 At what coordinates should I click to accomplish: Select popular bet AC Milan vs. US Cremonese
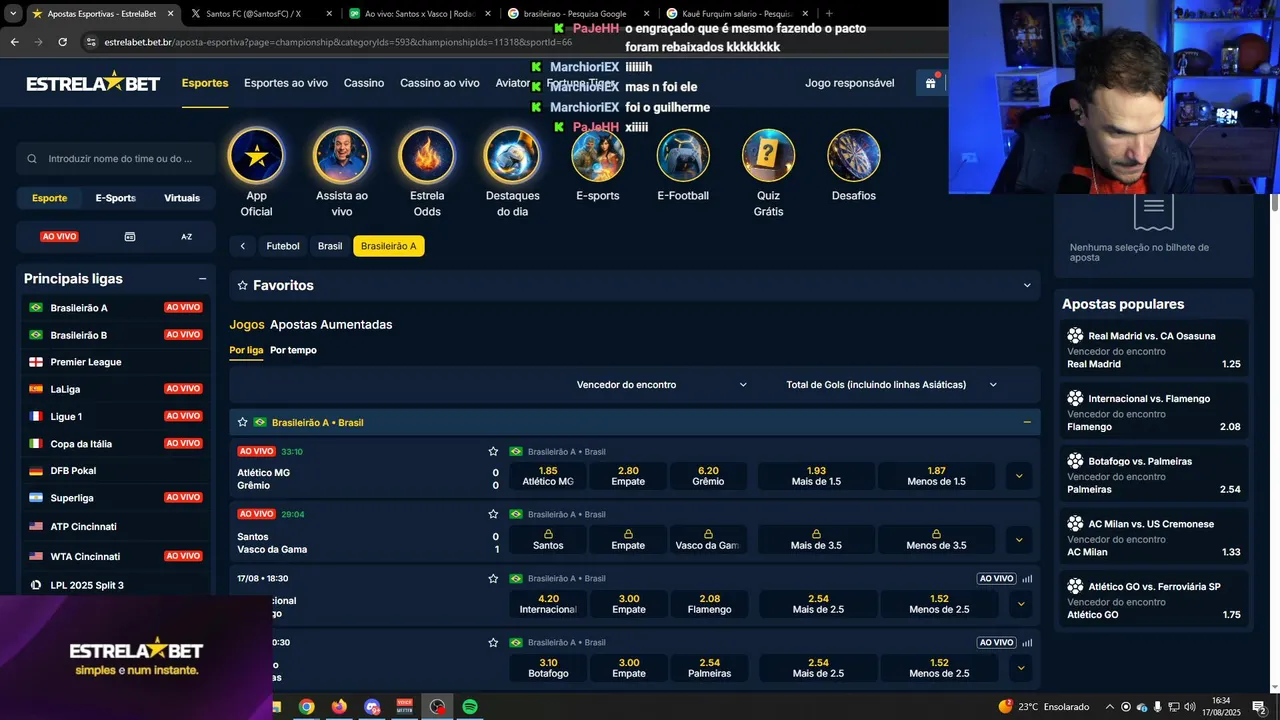click(1153, 537)
